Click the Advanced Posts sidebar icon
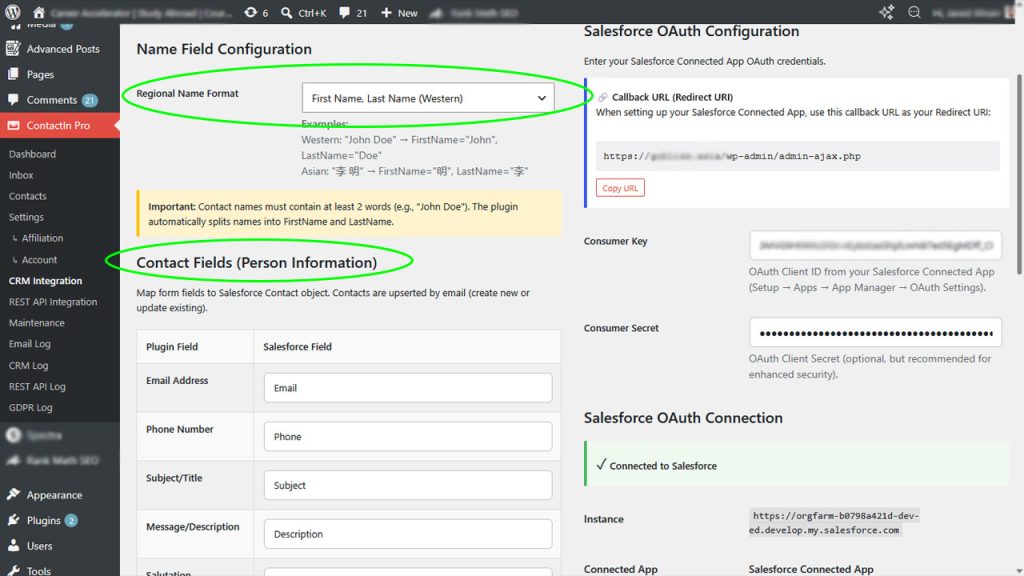The height and width of the screenshot is (576, 1024). [x=13, y=48]
